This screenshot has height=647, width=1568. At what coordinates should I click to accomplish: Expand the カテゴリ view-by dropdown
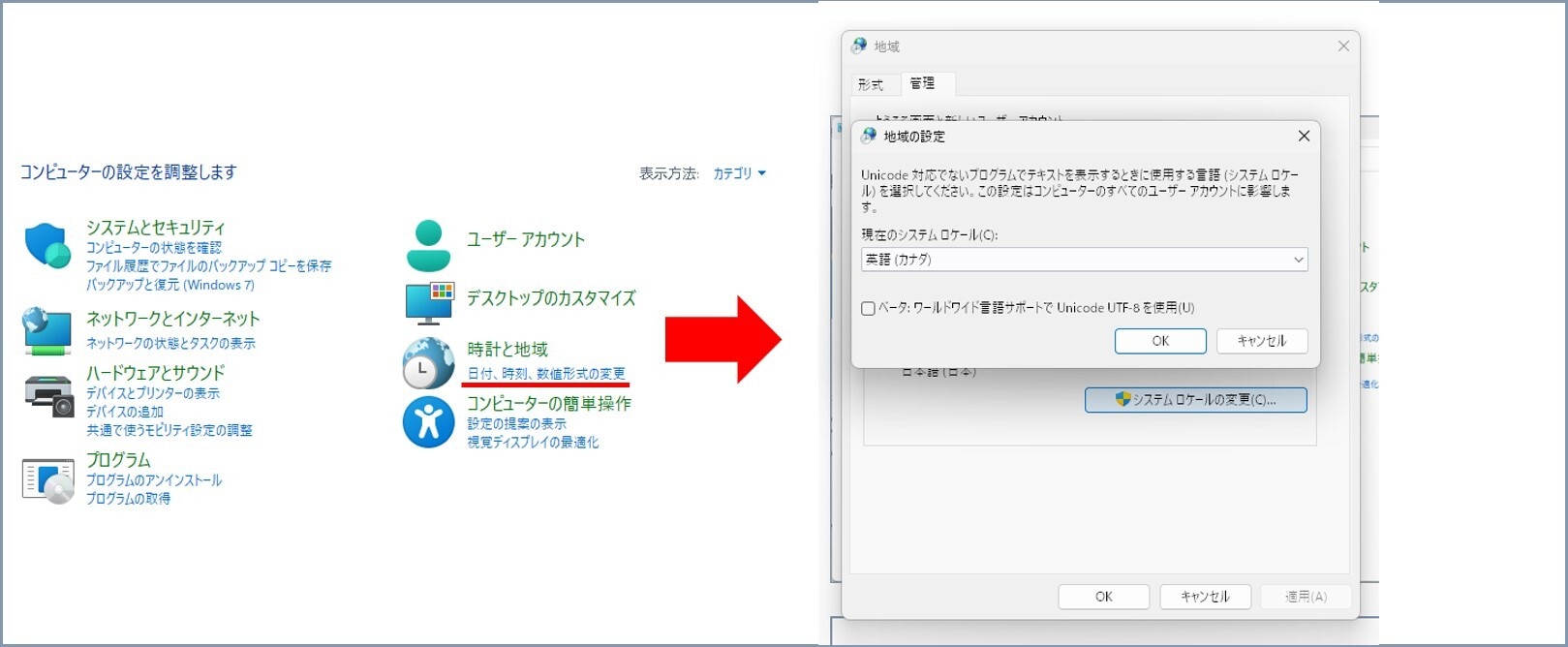click(739, 173)
